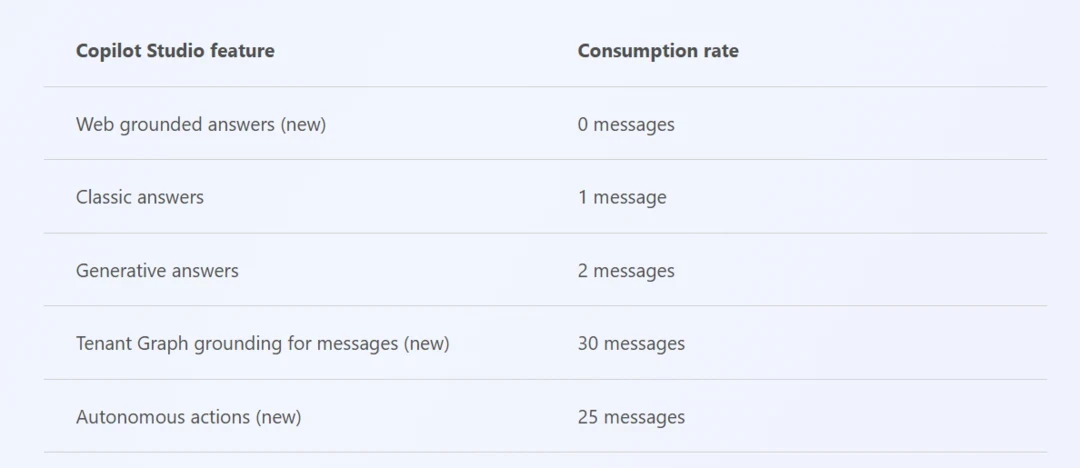Screen dimensions: 1080x468
Task: Click "(new)" tag beside Web grounded answers
Action: click(303, 125)
